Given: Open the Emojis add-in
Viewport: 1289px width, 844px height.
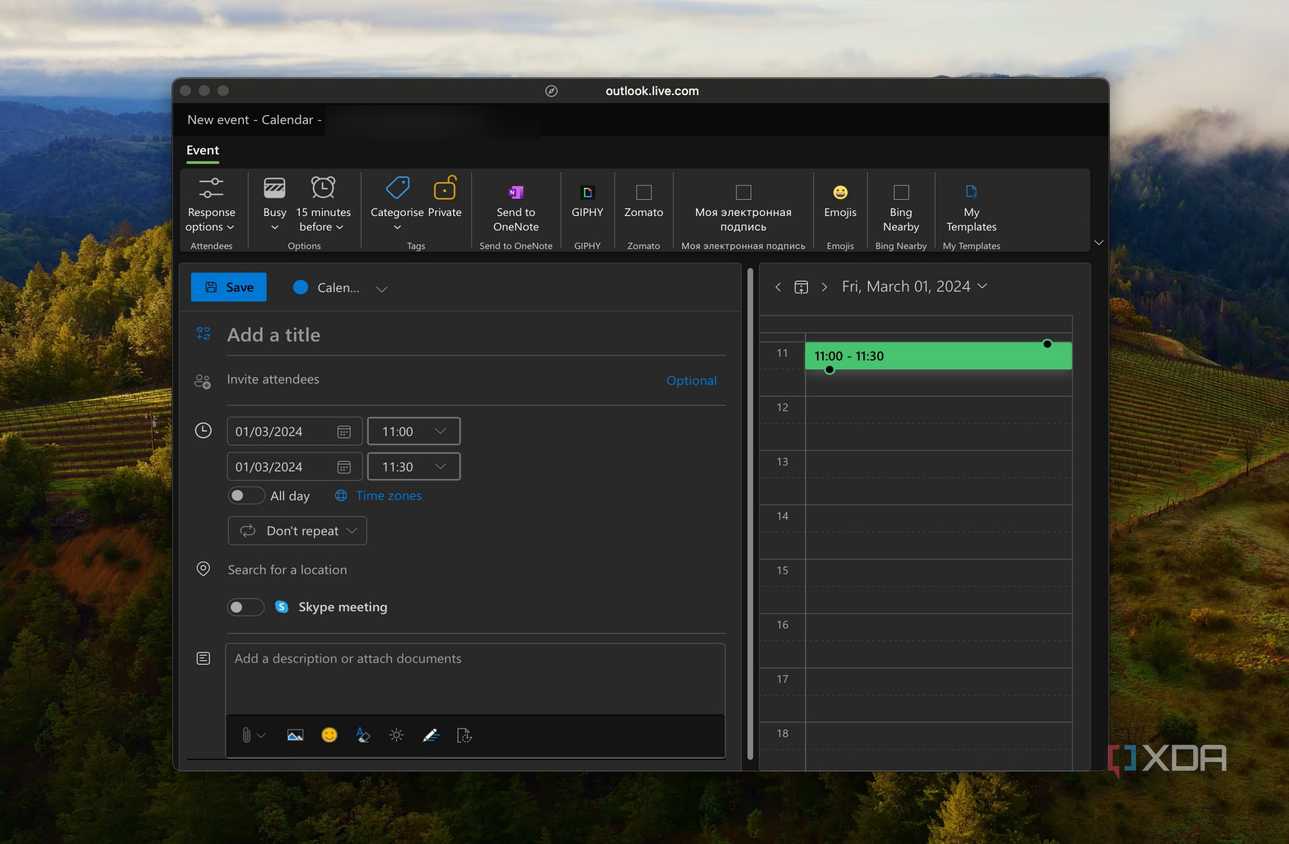Looking at the screenshot, I should (x=840, y=200).
